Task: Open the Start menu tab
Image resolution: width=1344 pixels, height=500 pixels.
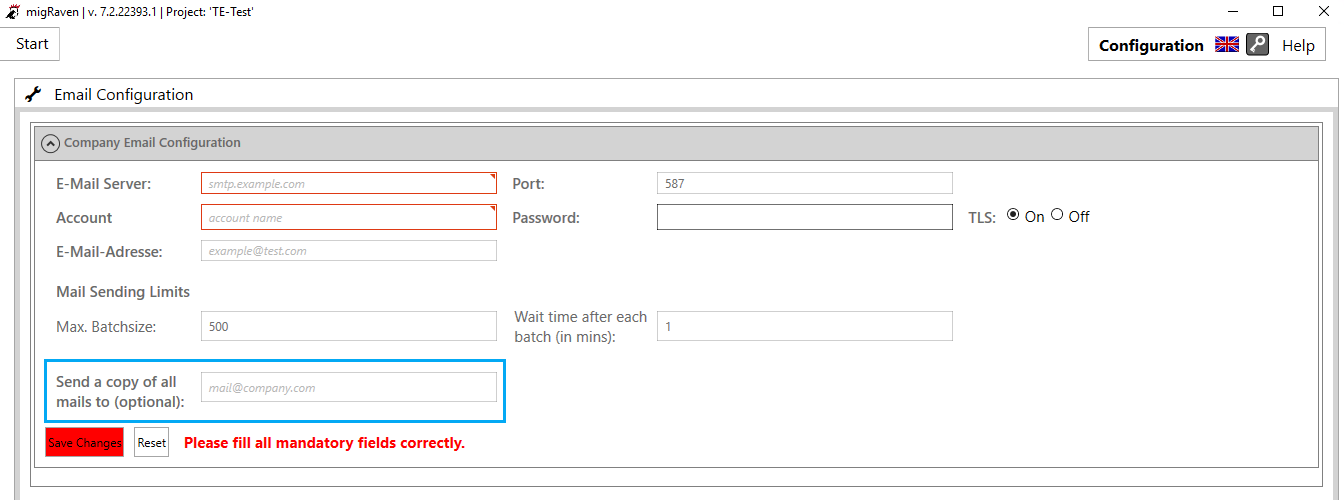Action: coord(32,44)
